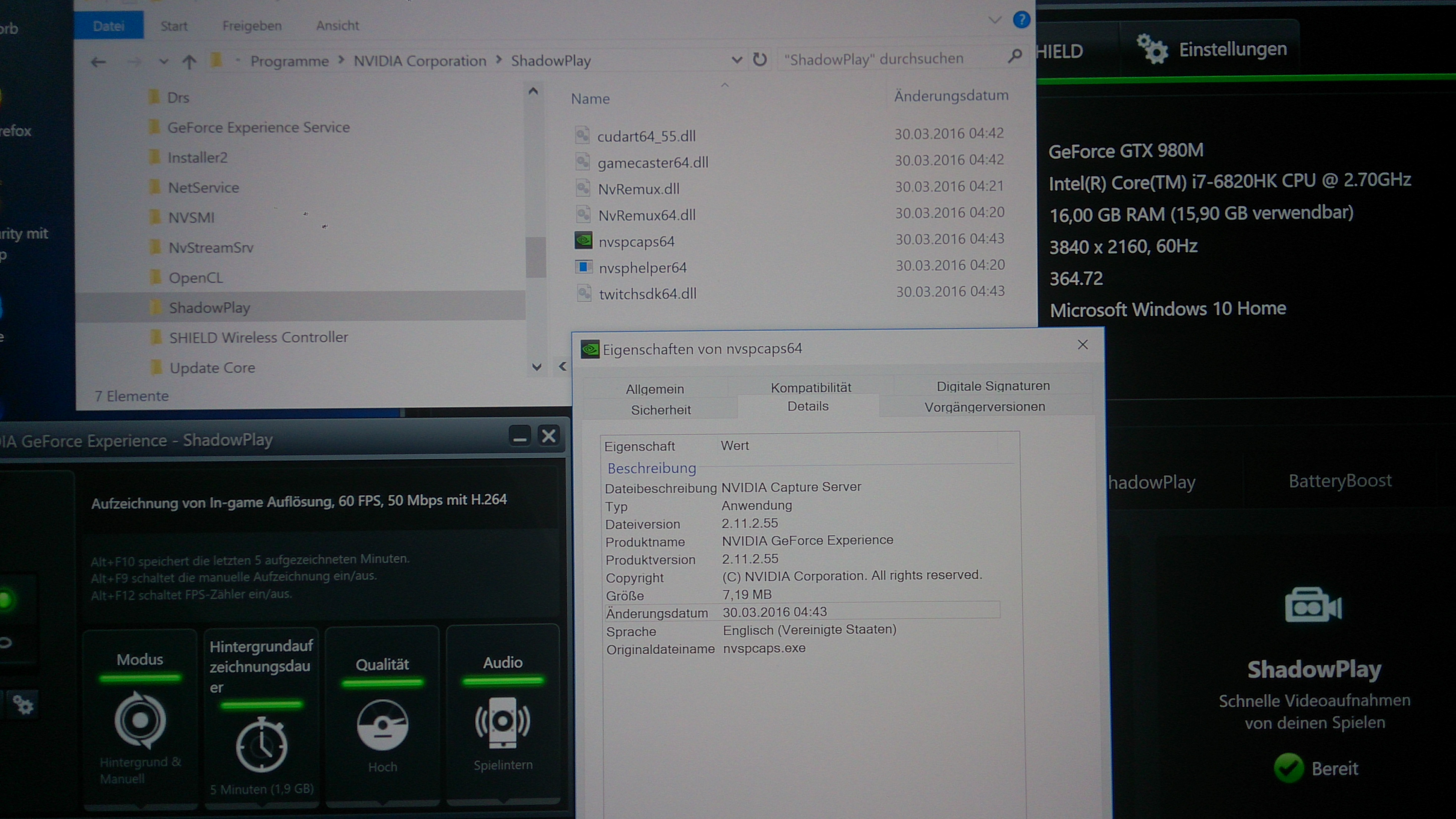1456x819 pixels.
Task: Open Datei menu in Explorer
Action: pyautogui.click(x=108, y=25)
